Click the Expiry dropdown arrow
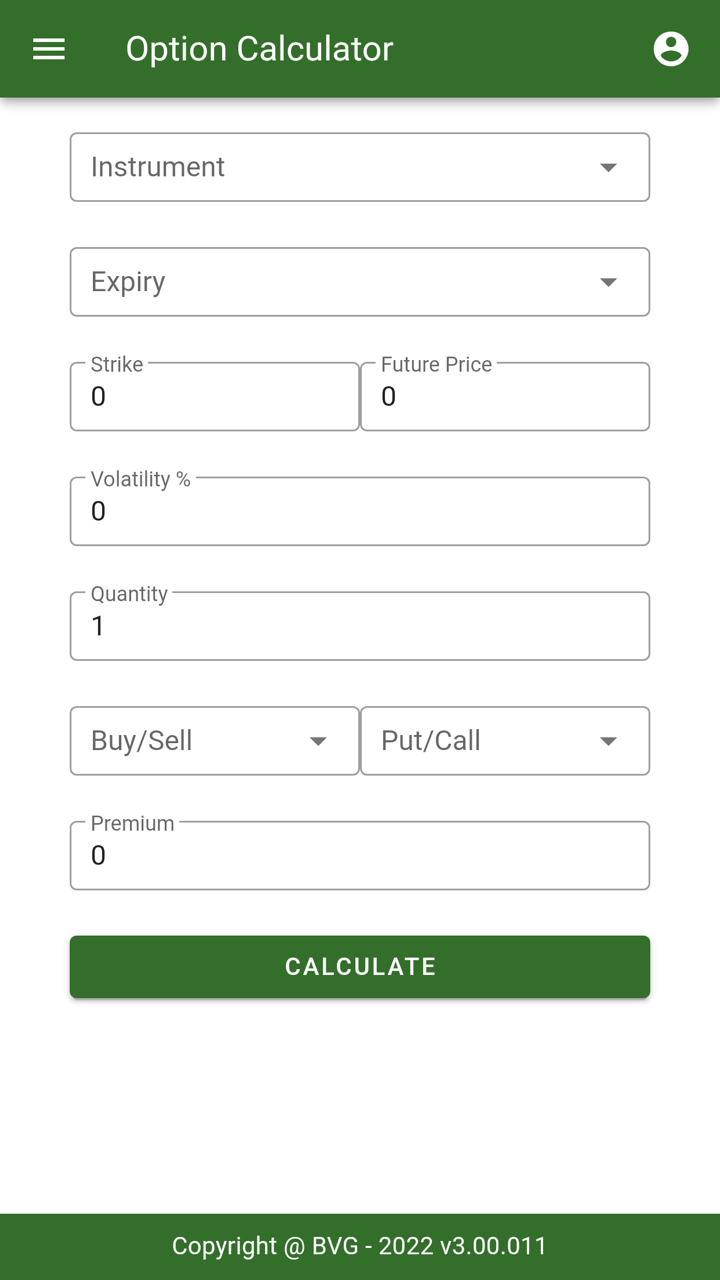 [608, 282]
